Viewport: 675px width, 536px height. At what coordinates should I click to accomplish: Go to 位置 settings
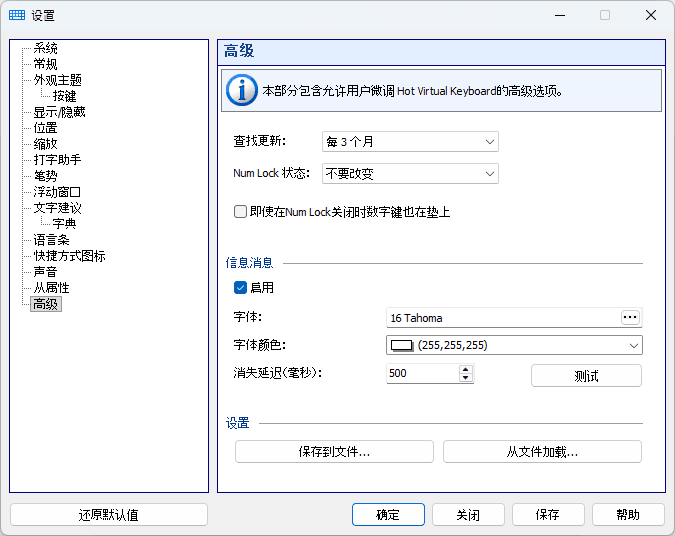[x=45, y=128]
